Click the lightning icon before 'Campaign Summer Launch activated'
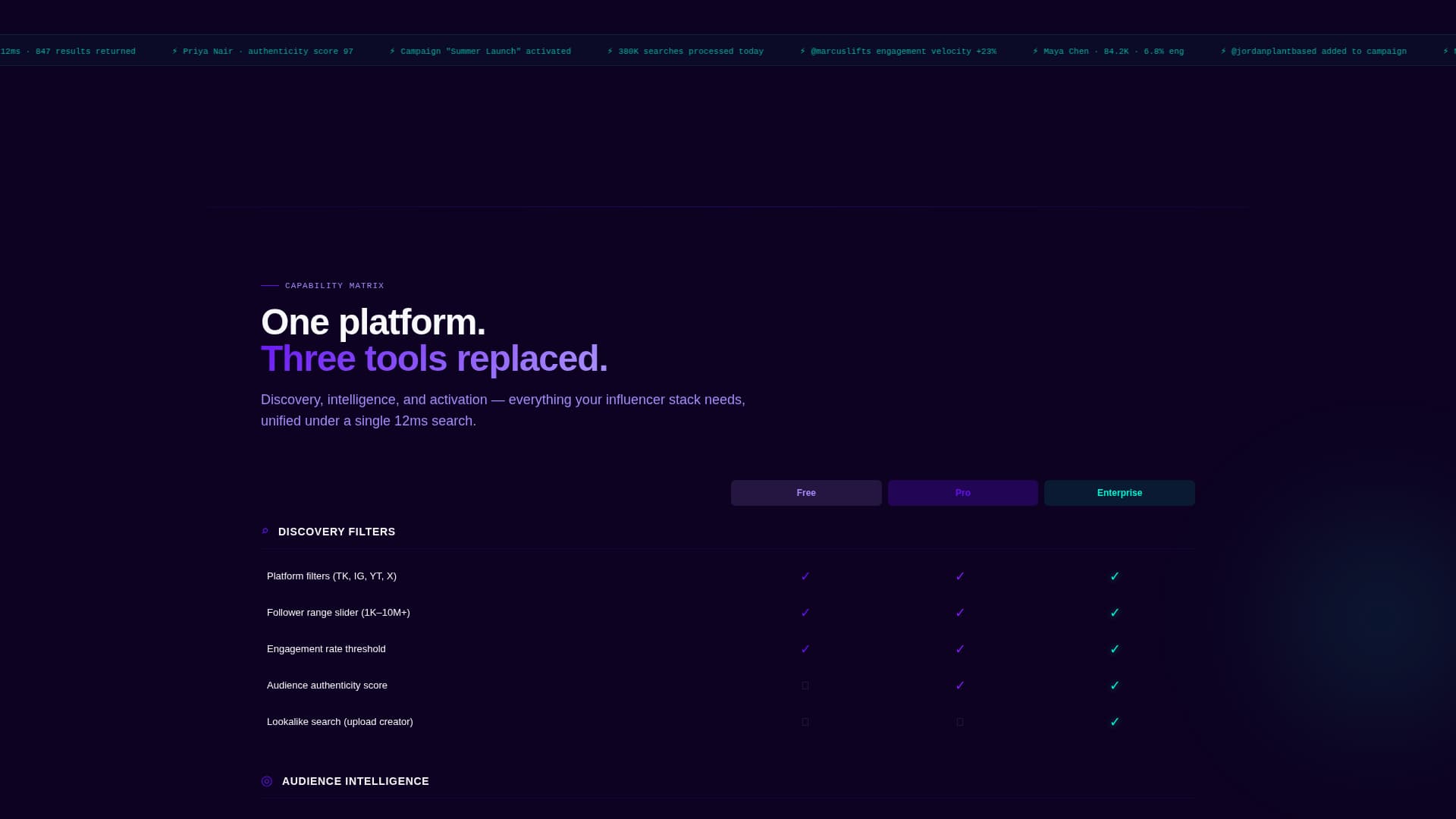This screenshot has height=819, width=1456. [392, 51]
